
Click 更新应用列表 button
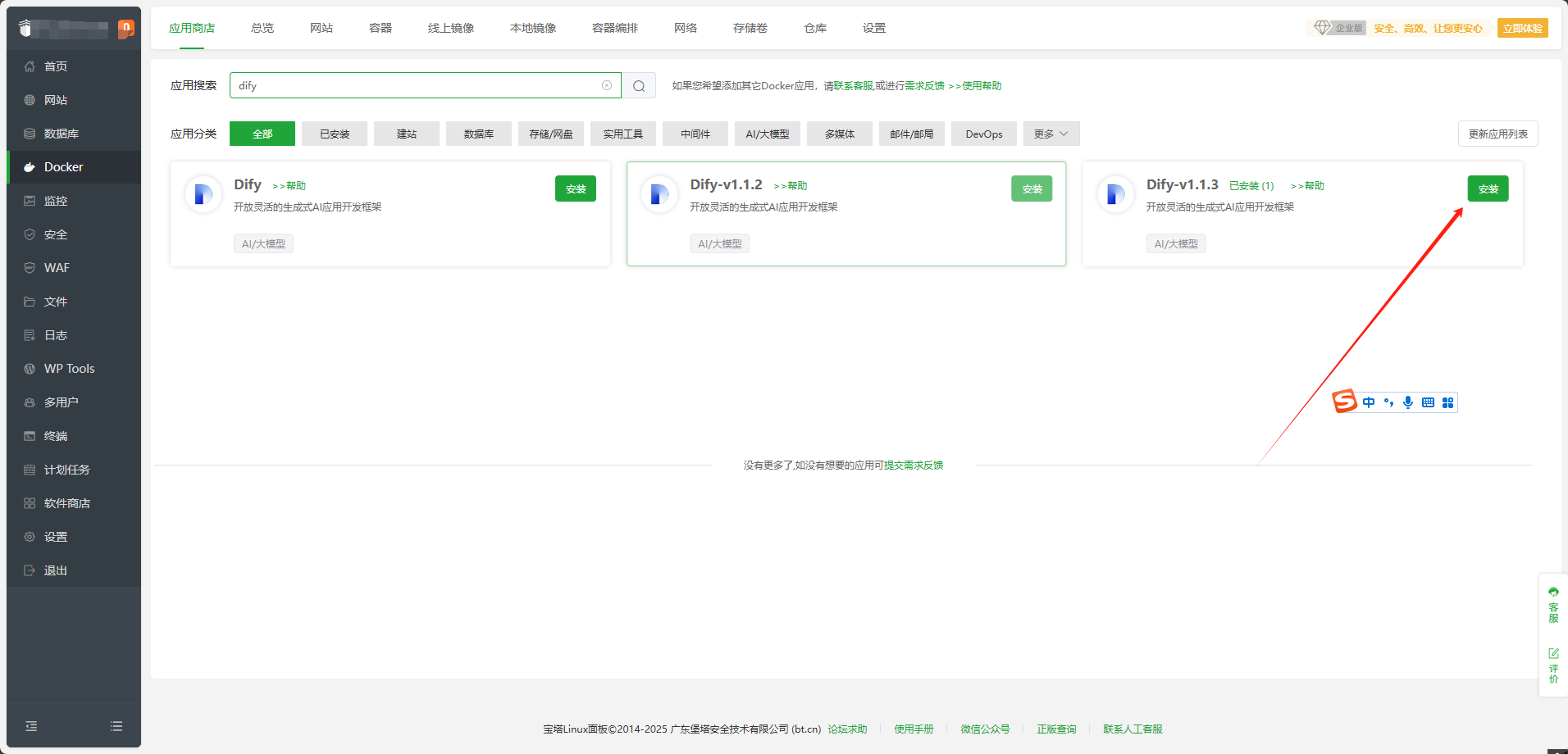point(1498,134)
